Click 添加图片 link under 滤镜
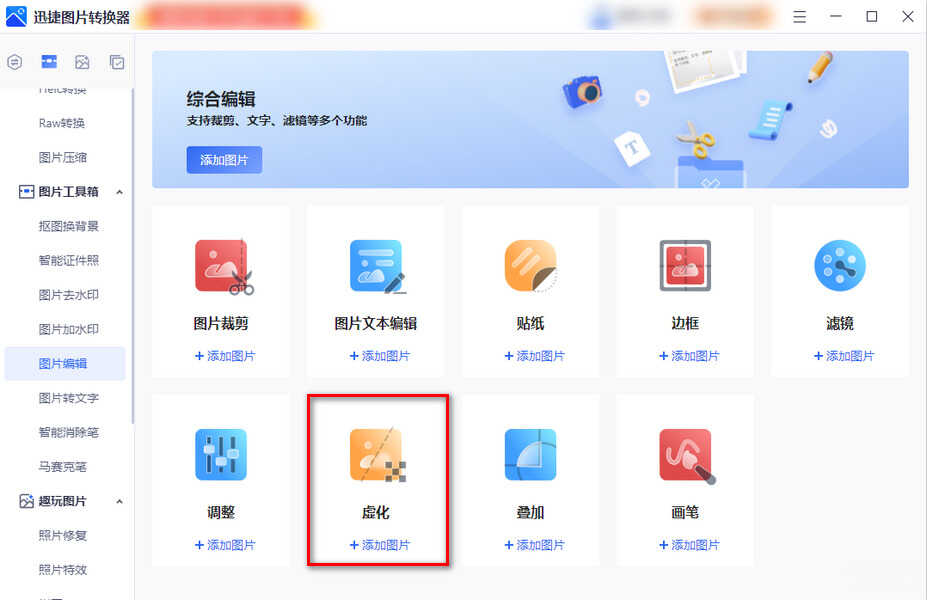Viewport: 927px width, 600px height. click(844, 356)
